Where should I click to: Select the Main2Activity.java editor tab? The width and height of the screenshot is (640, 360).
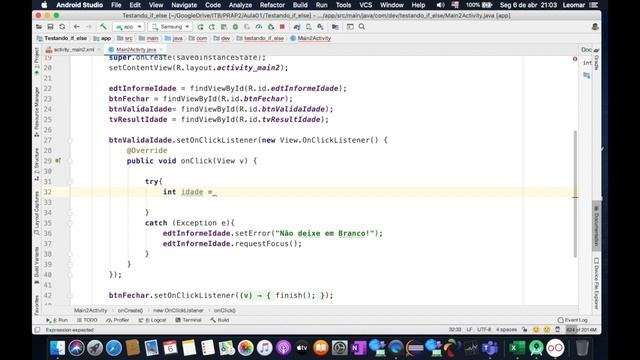pos(136,49)
